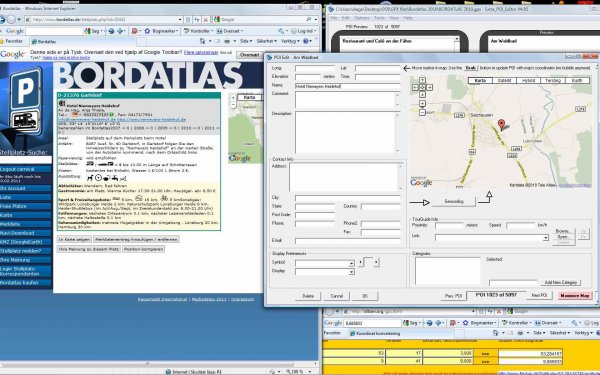Zoom in on the POI map
Viewport: 600px width, 375px height.
tap(422, 103)
